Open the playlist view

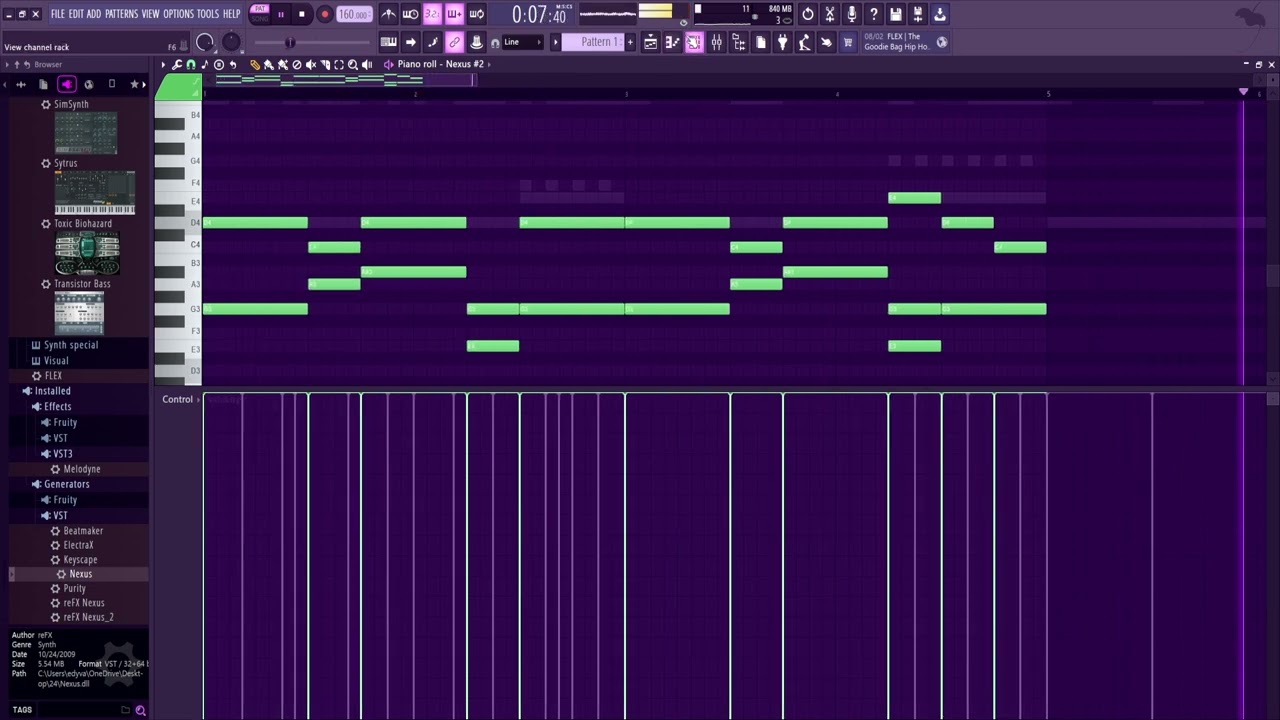point(650,42)
